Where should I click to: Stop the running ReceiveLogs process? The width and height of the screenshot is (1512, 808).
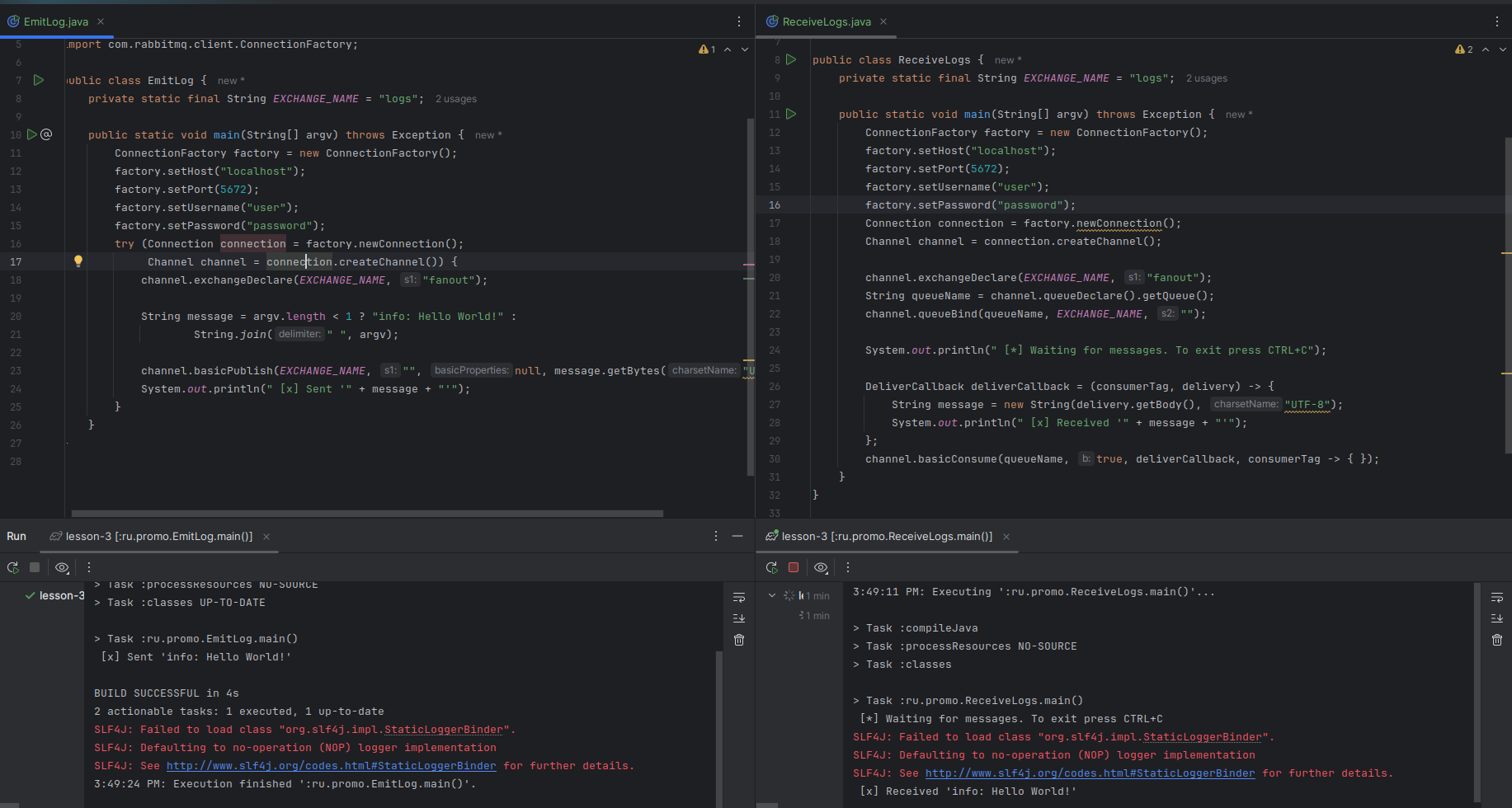[794, 567]
